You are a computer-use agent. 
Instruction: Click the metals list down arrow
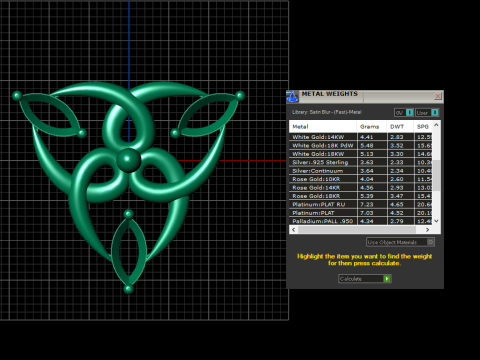(436, 221)
